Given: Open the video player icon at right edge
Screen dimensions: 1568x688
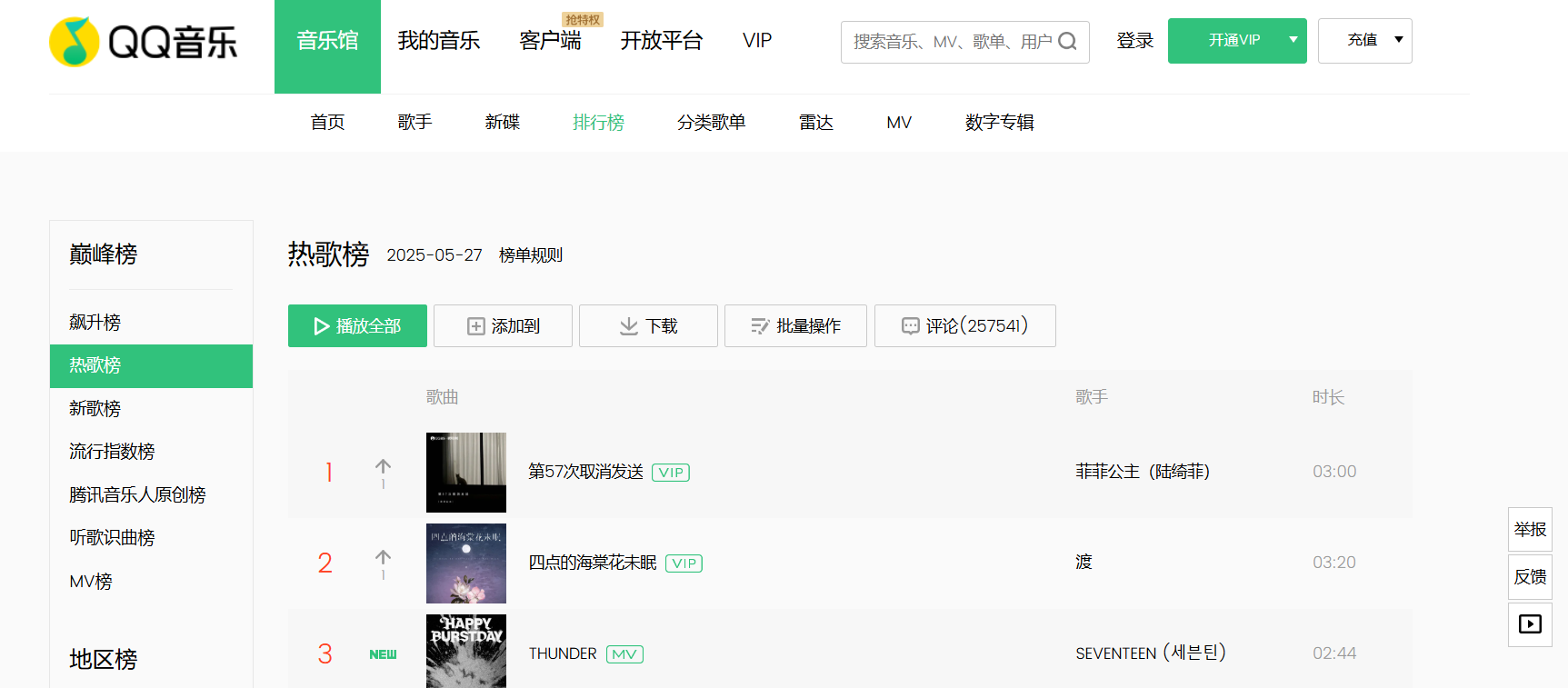Looking at the screenshot, I should [1531, 624].
